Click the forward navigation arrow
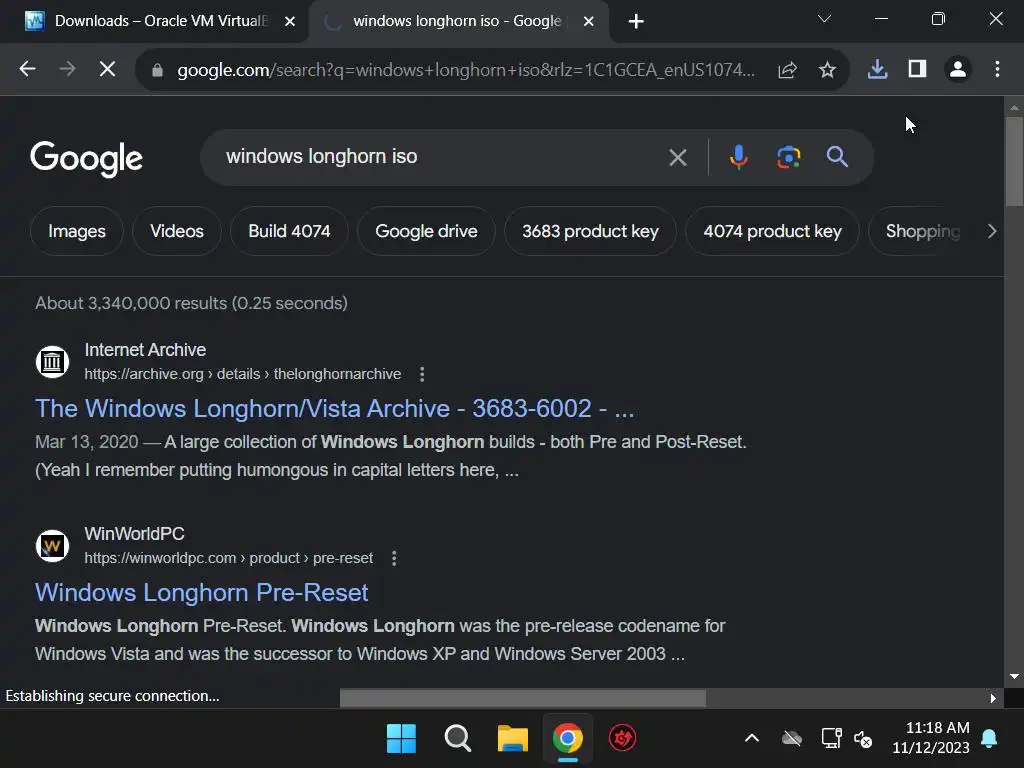1024x768 pixels. pos(67,69)
